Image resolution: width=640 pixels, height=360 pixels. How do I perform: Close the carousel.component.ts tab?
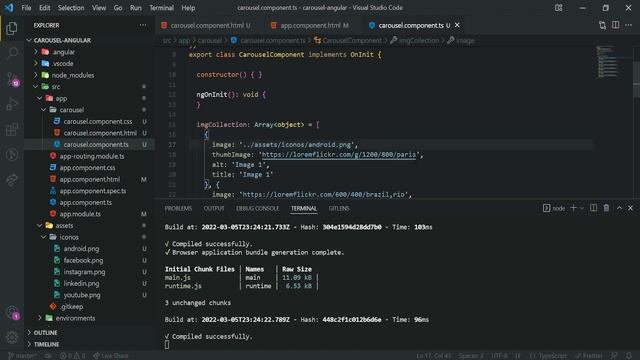(457, 25)
